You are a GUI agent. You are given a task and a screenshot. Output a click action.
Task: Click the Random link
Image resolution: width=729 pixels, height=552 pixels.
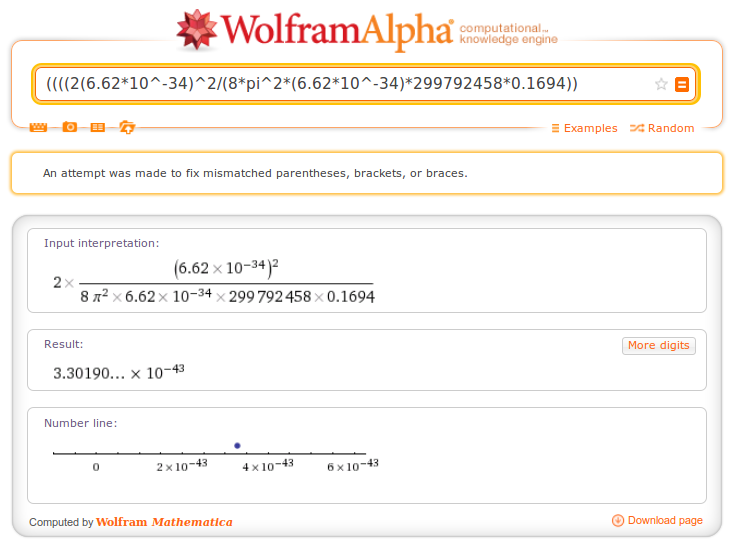662,128
